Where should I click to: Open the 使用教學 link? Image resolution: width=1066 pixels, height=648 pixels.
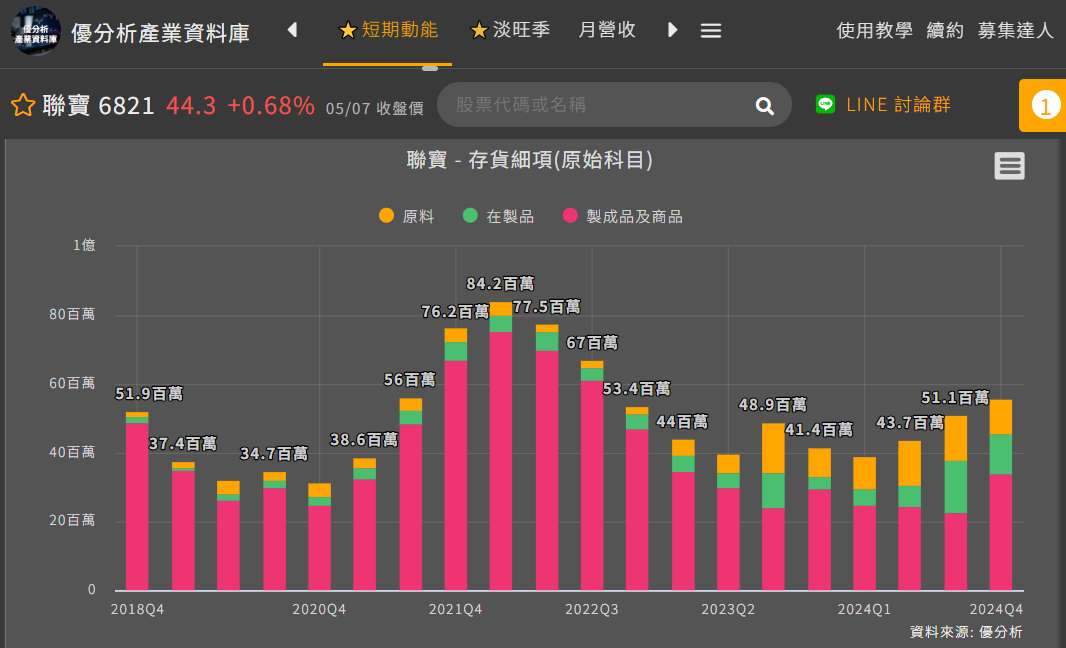(874, 31)
